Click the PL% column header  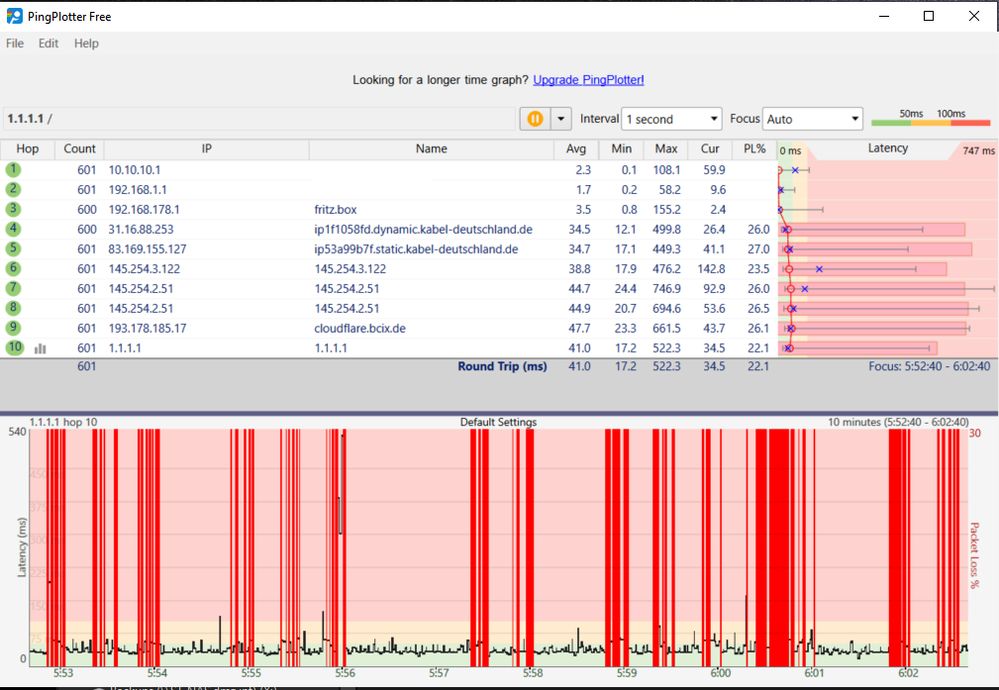click(x=754, y=149)
